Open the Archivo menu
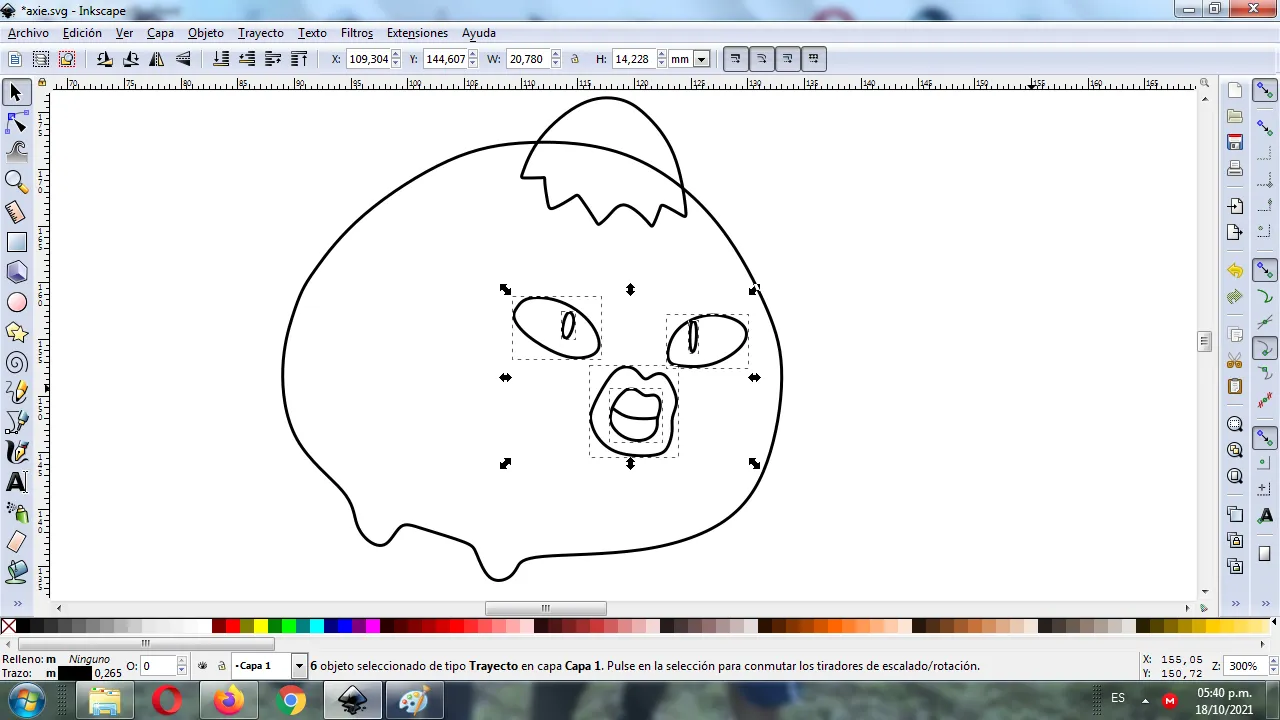The width and height of the screenshot is (1280, 720). coord(28,33)
